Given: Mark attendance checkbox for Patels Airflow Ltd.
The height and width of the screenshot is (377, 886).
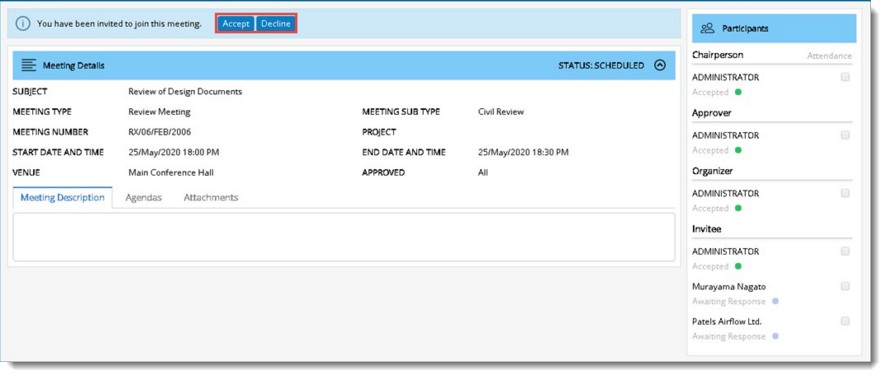Looking at the screenshot, I should pyautogui.click(x=845, y=321).
